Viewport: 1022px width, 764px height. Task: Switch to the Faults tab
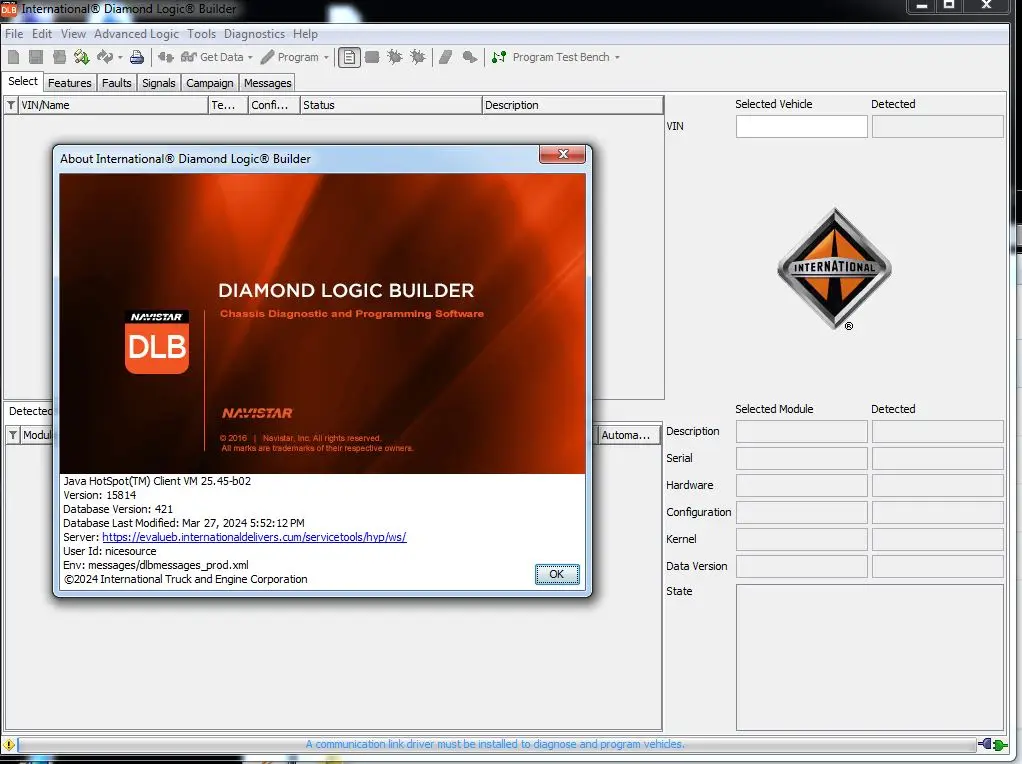pyautogui.click(x=117, y=83)
